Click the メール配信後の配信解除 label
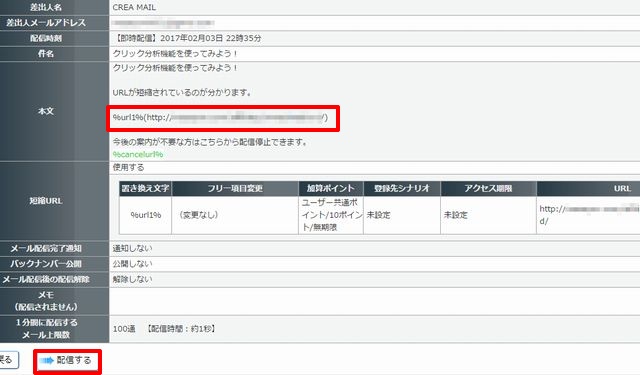This screenshot has width=640, height=375. (x=46, y=280)
